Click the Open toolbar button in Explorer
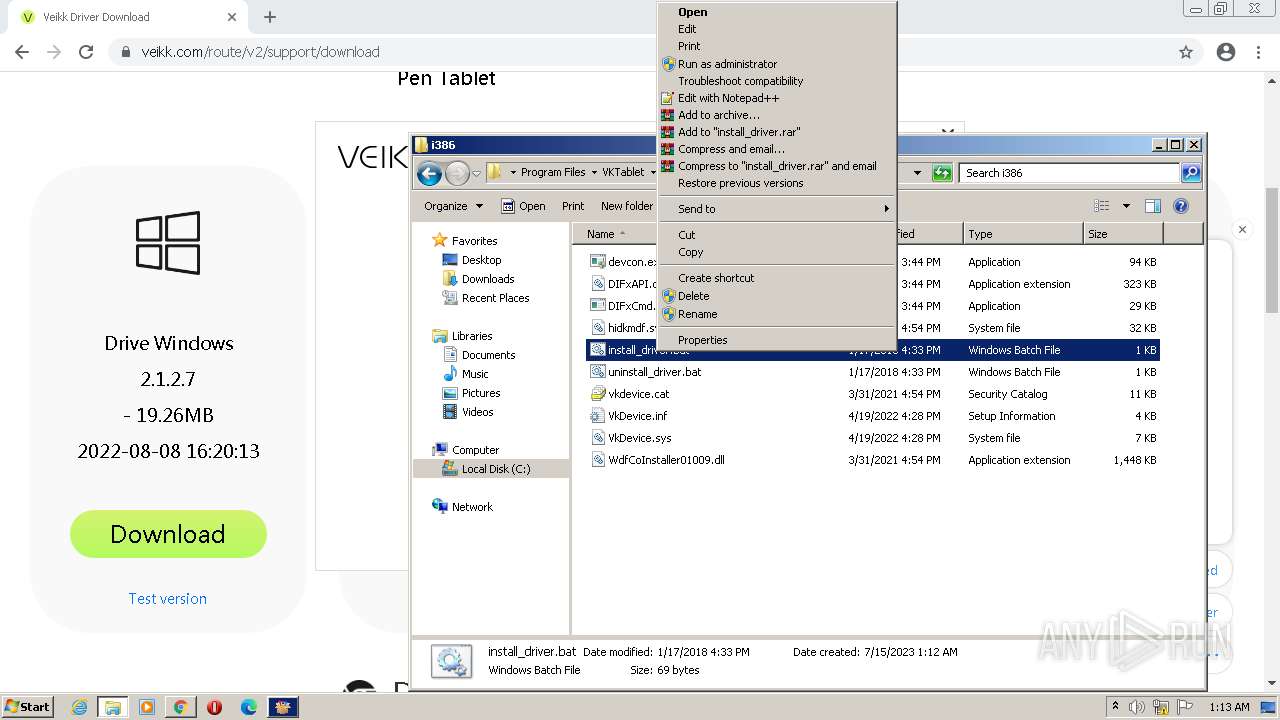This screenshot has height=720, width=1280. tap(523, 206)
